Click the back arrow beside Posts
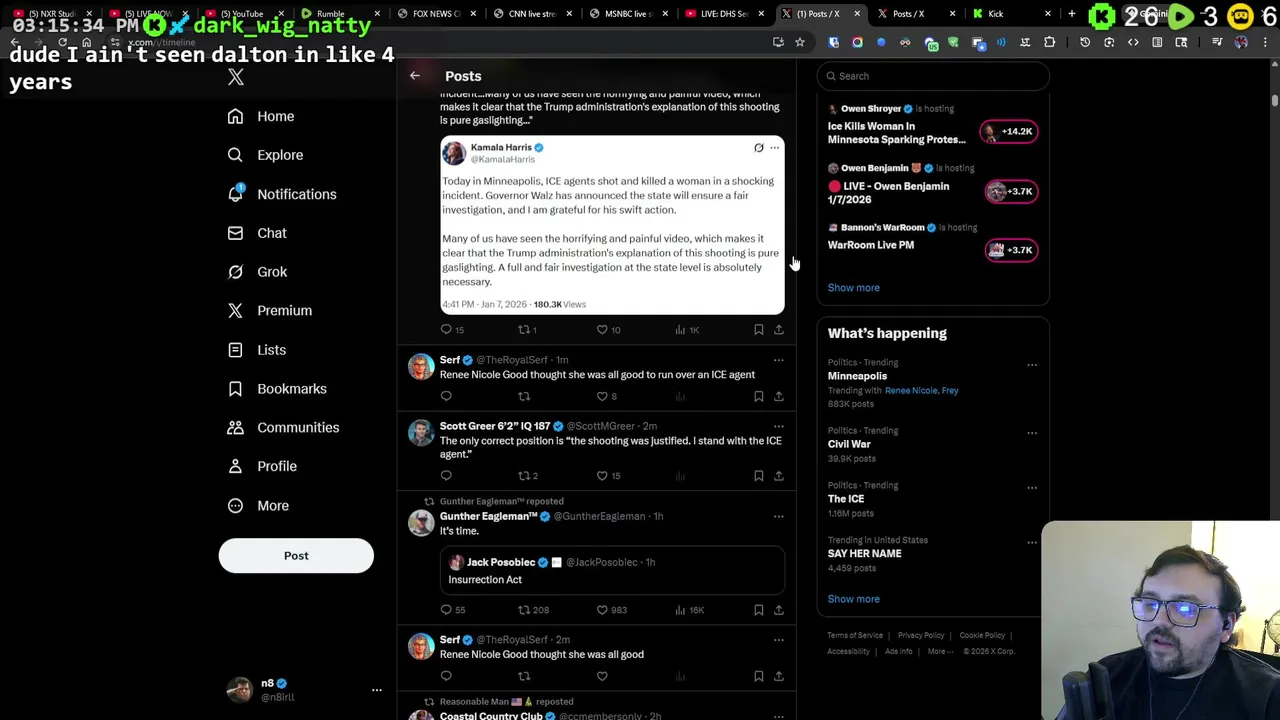This screenshot has width=1280, height=720. click(x=415, y=76)
